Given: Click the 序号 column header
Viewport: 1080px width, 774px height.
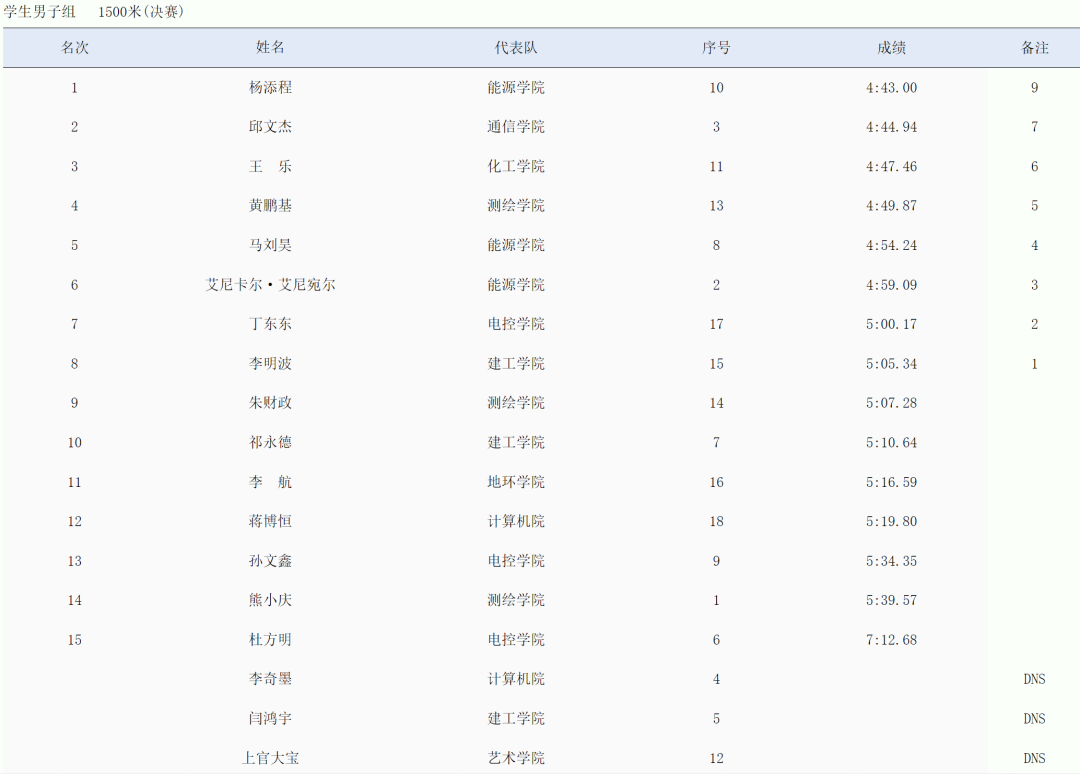Looking at the screenshot, I should 716,48.
